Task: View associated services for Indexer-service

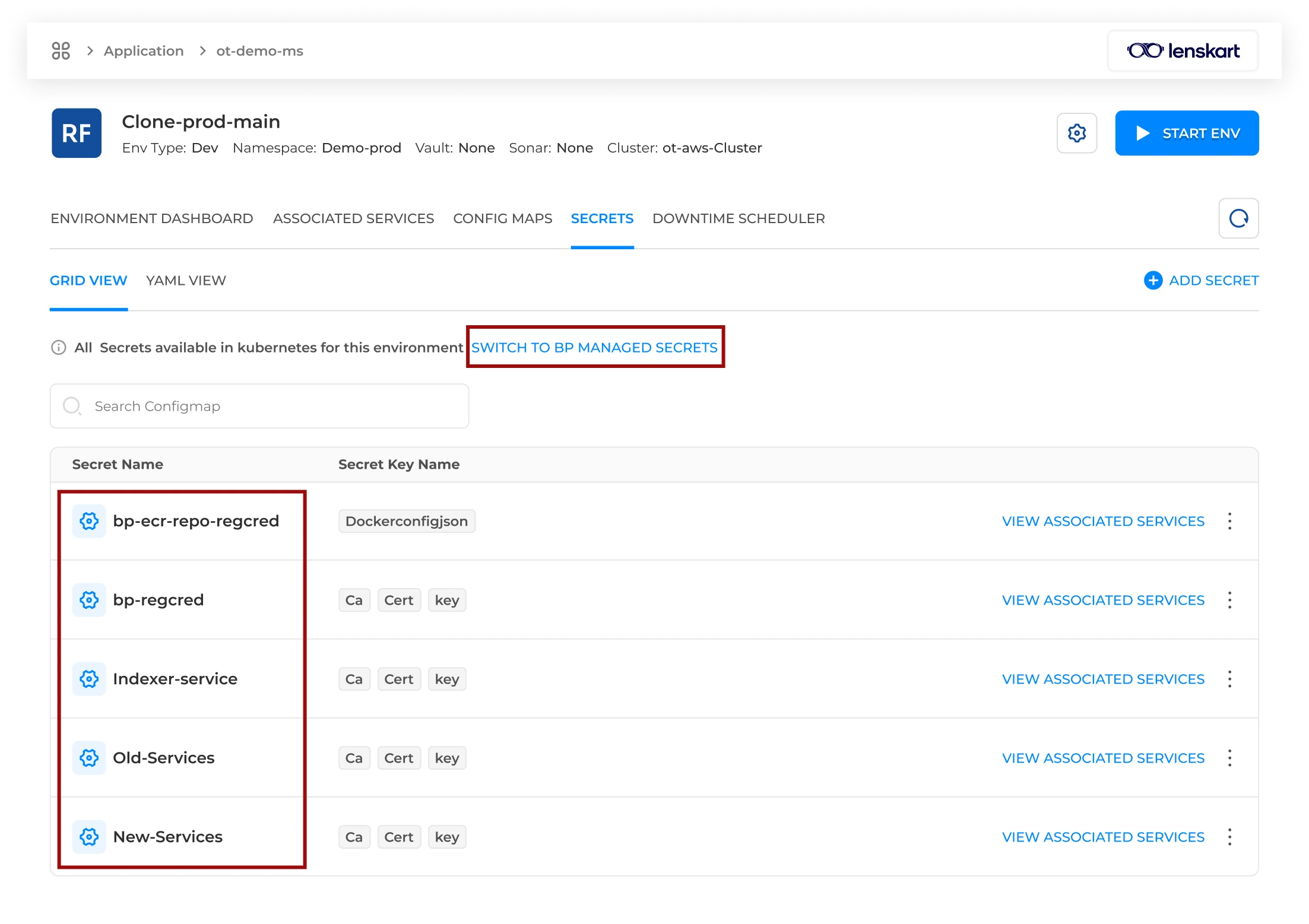Action: coord(1103,679)
